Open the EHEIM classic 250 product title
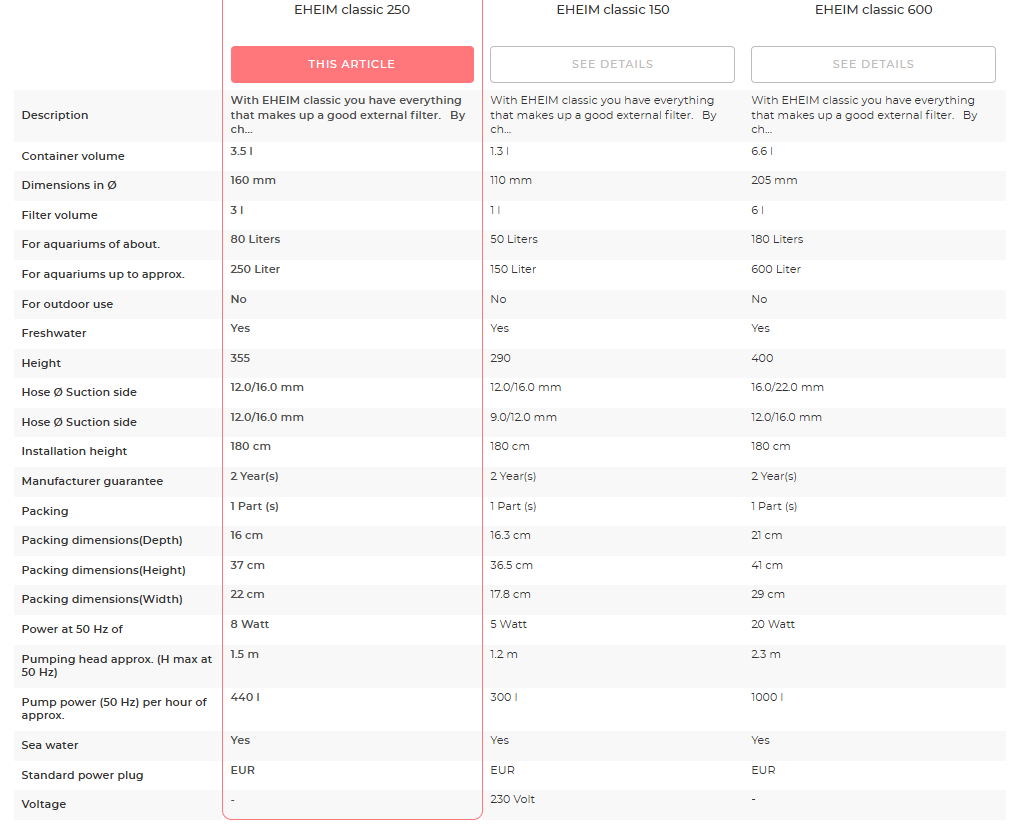Image resolution: width=1024 pixels, height=831 pixels. (x=351, y=10)
